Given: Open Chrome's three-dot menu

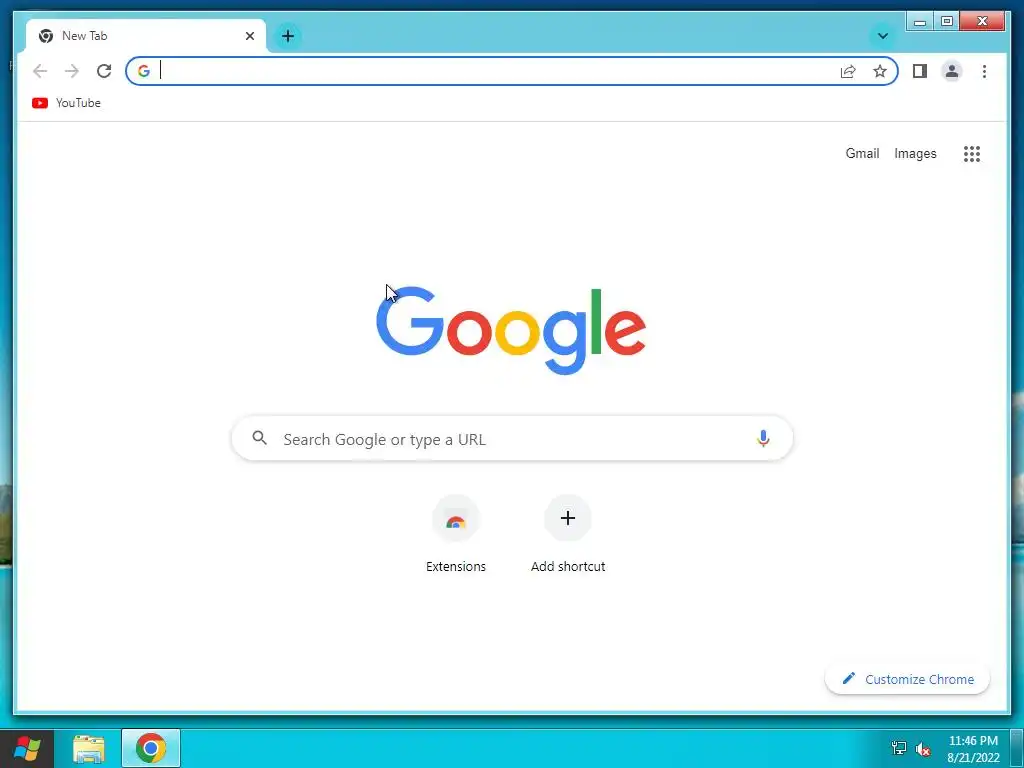Looking at the screenshot, I should point(984,71).
